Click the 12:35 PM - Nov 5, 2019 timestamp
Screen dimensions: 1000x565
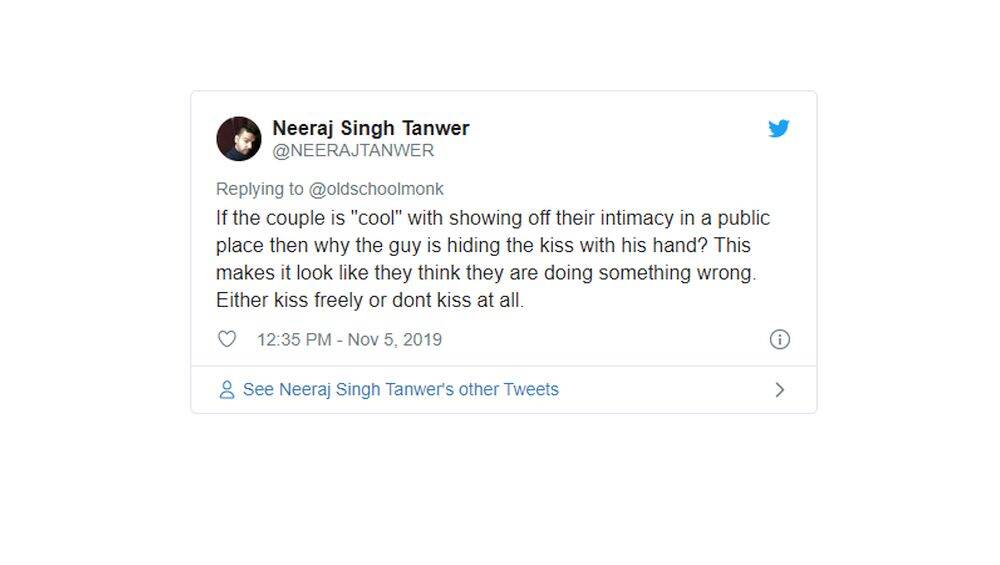pyautogui.click(x=349, y=339)
